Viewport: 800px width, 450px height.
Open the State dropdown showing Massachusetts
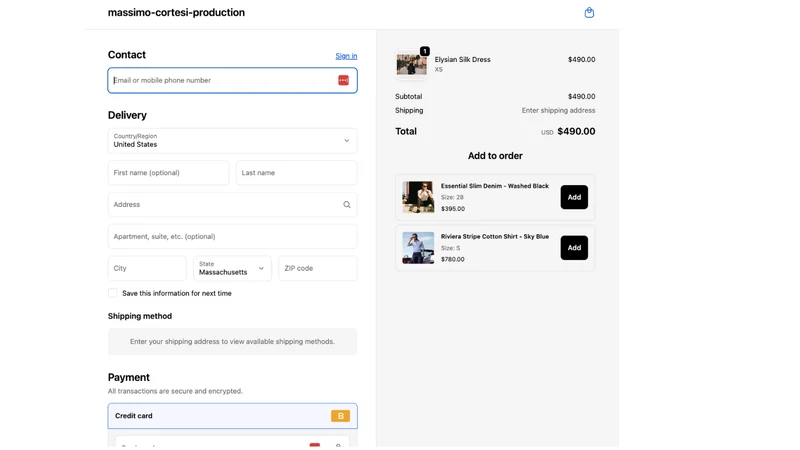232,268
